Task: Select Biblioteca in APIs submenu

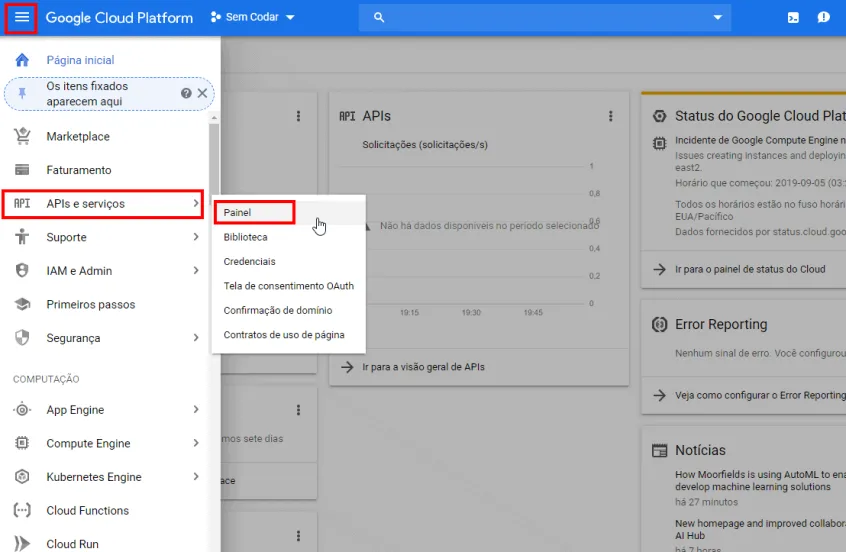Action: (245, 237)
